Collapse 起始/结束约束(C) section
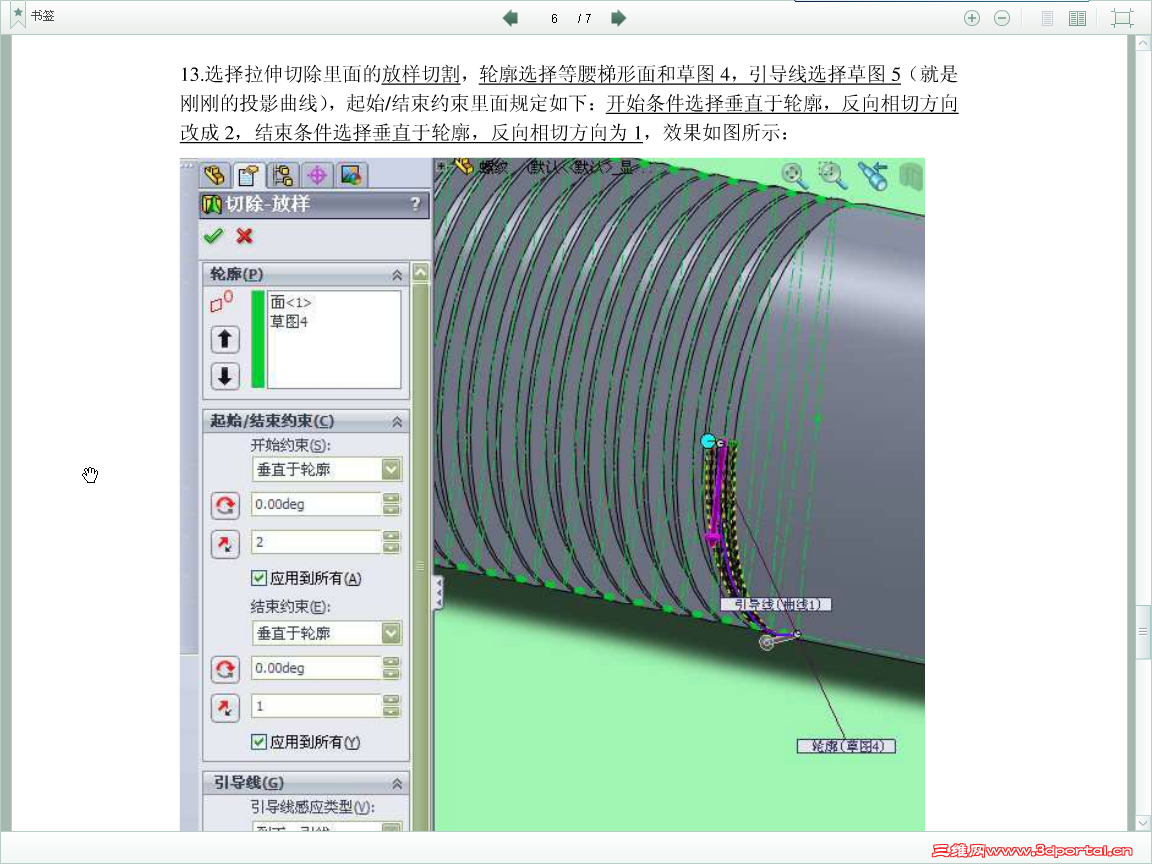This screenshot has width=1152, height=864. click(397, 422)
